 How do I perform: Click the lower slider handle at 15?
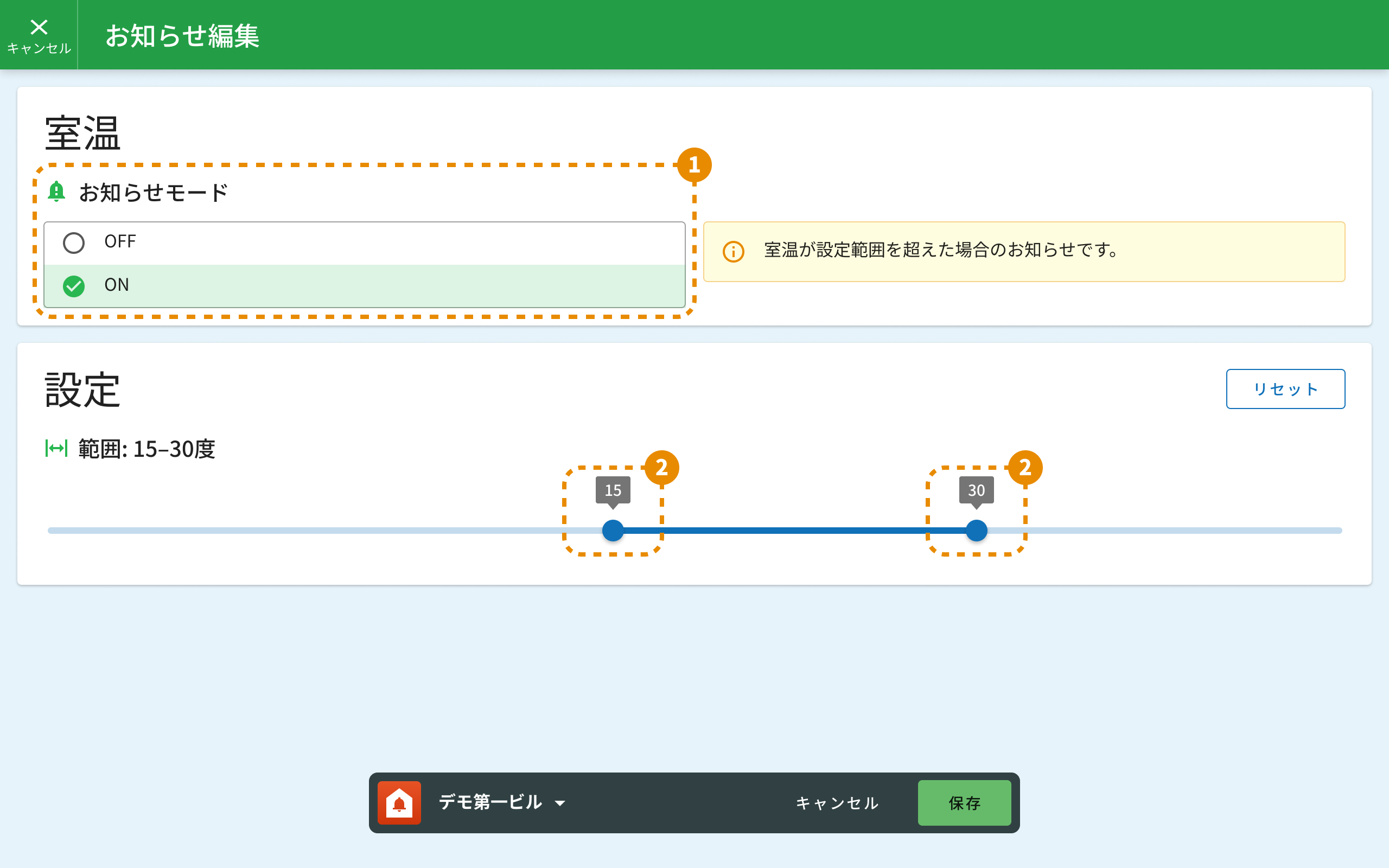[x=613, y=531]
